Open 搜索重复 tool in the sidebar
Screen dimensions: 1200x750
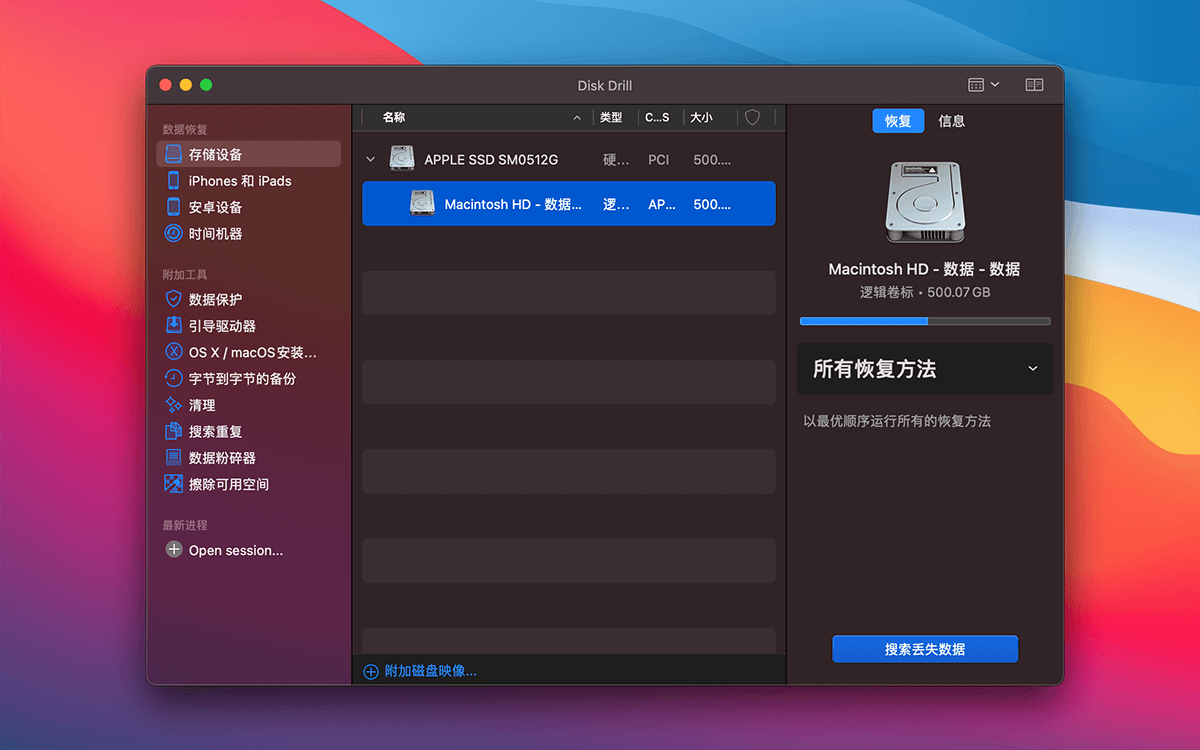tap(249, 431)
